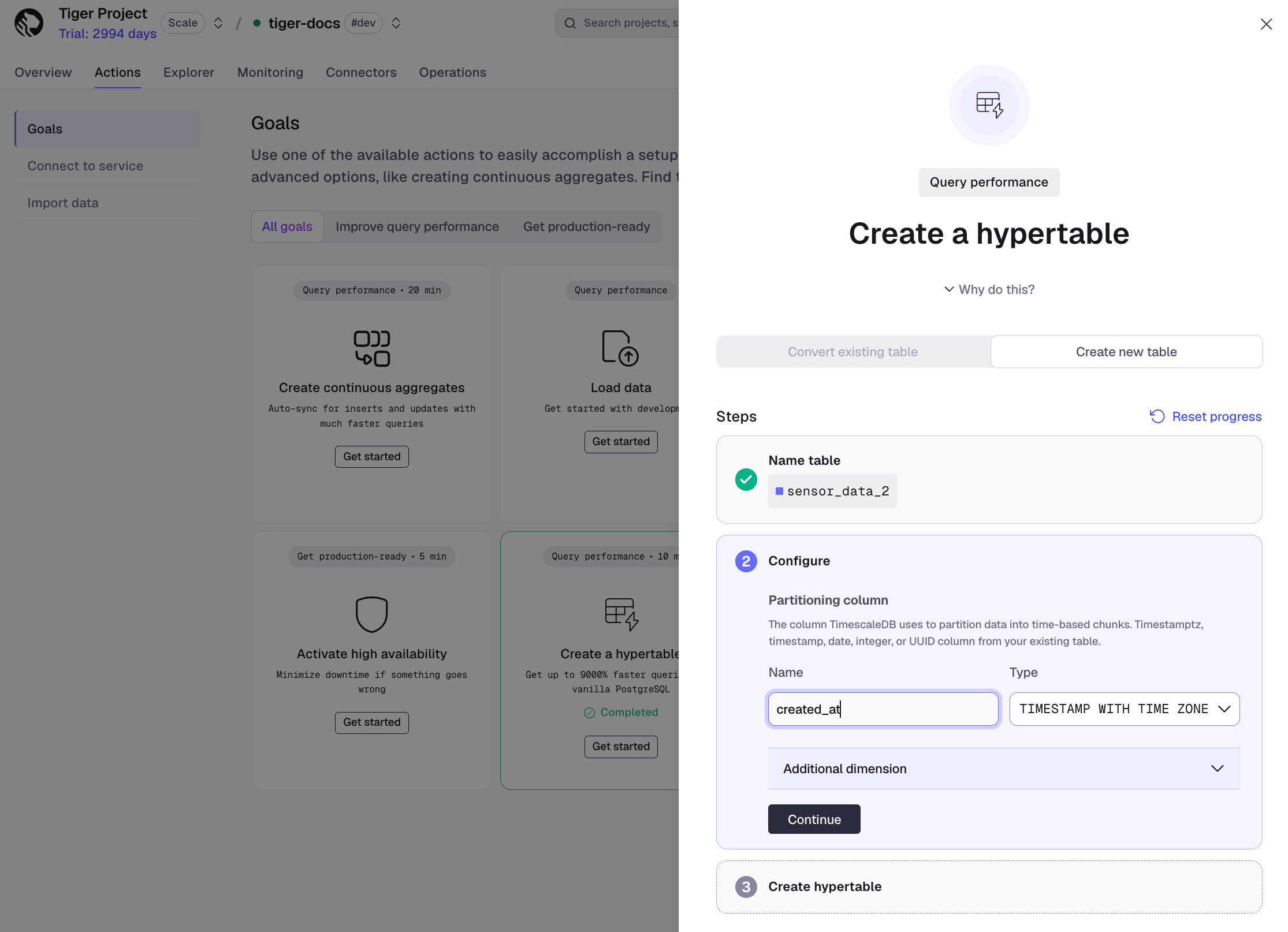Select the All goals filter
The width and height of the screenshot is (1288, 932).
[x=287, y=226]
